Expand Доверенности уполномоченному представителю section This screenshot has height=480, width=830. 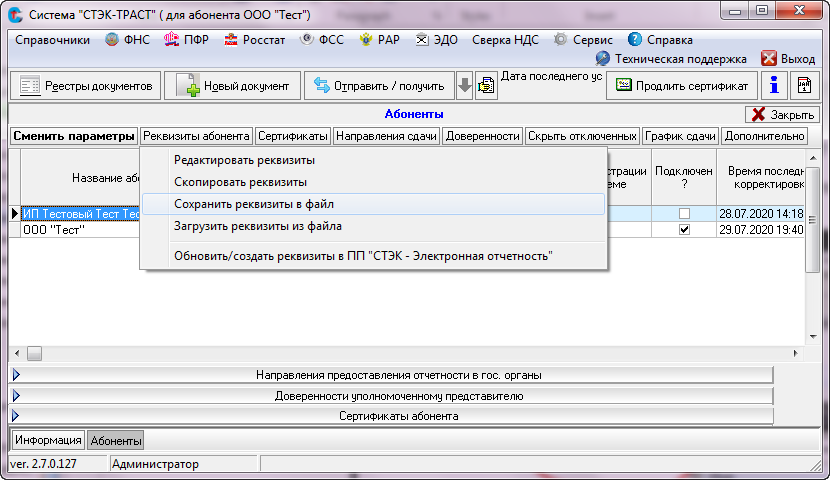(x=391, y=396)
